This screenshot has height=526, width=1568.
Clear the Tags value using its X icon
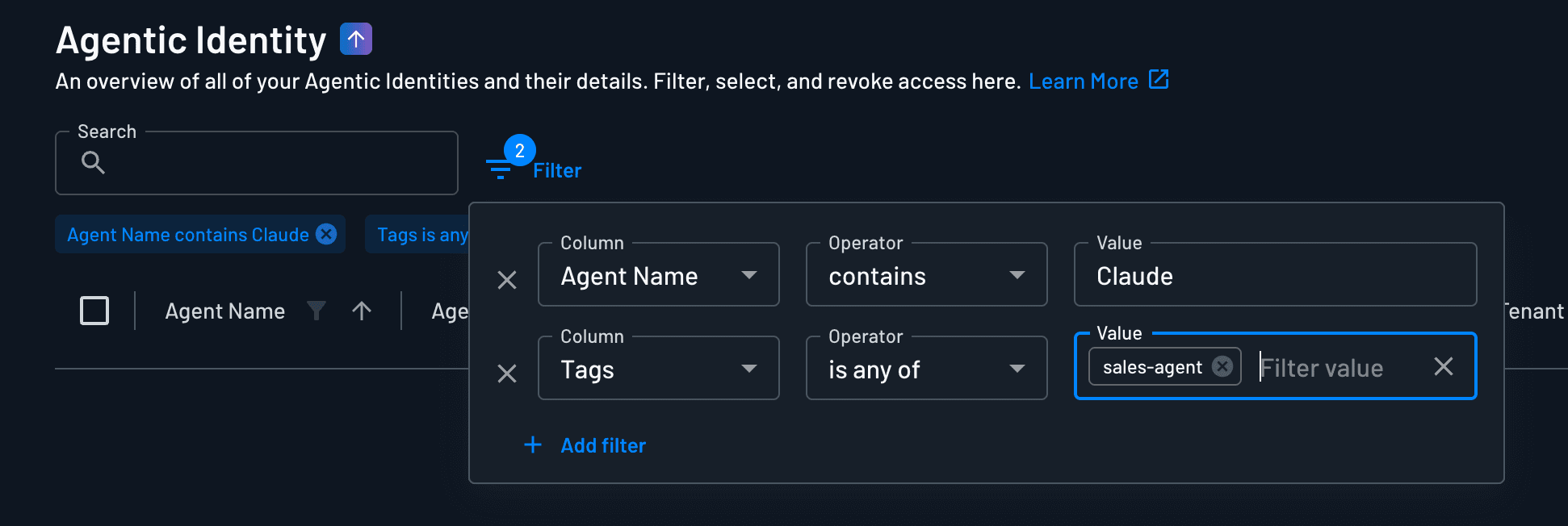point(1444,367)
